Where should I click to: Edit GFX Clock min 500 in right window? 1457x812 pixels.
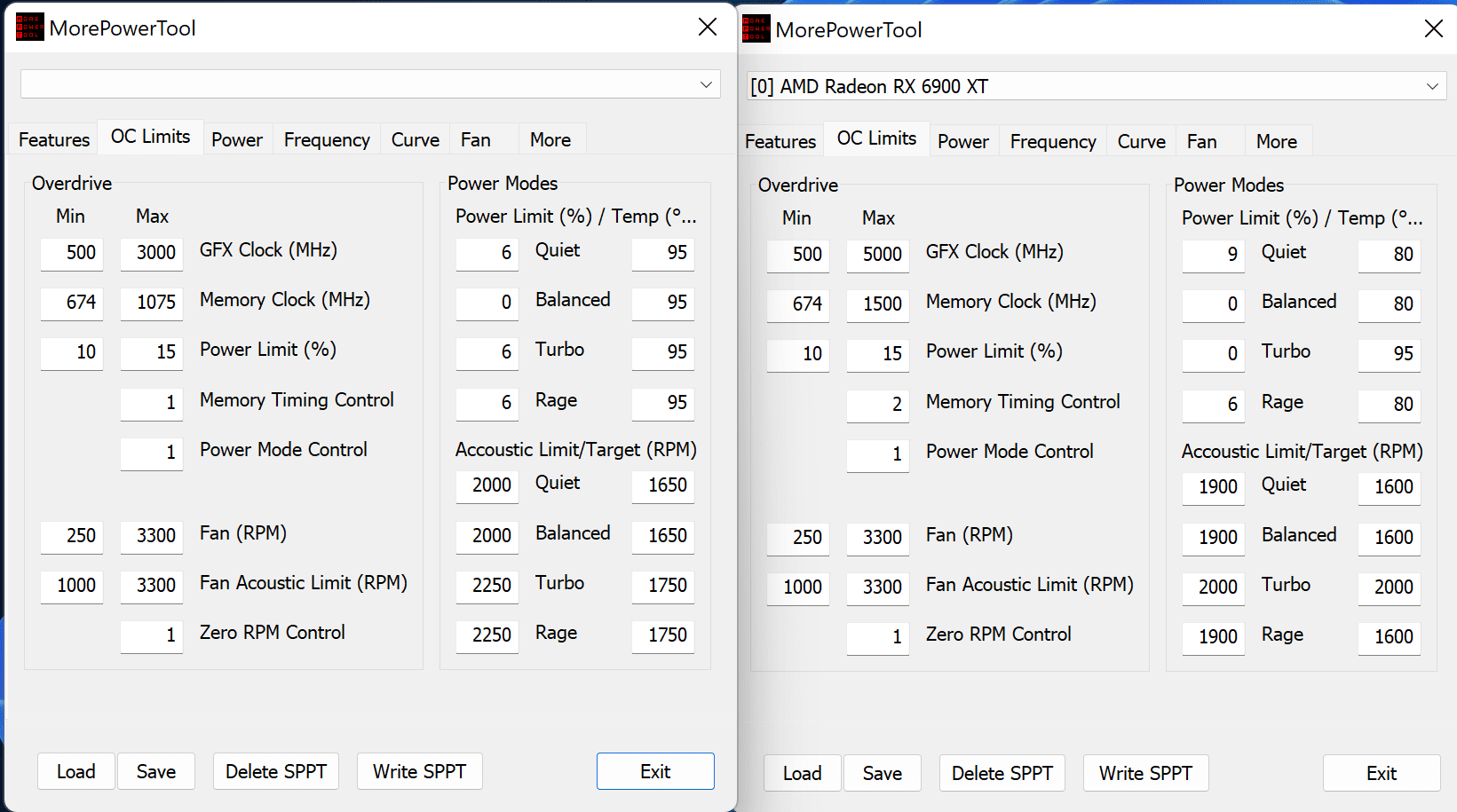click(x=798, y=255)
